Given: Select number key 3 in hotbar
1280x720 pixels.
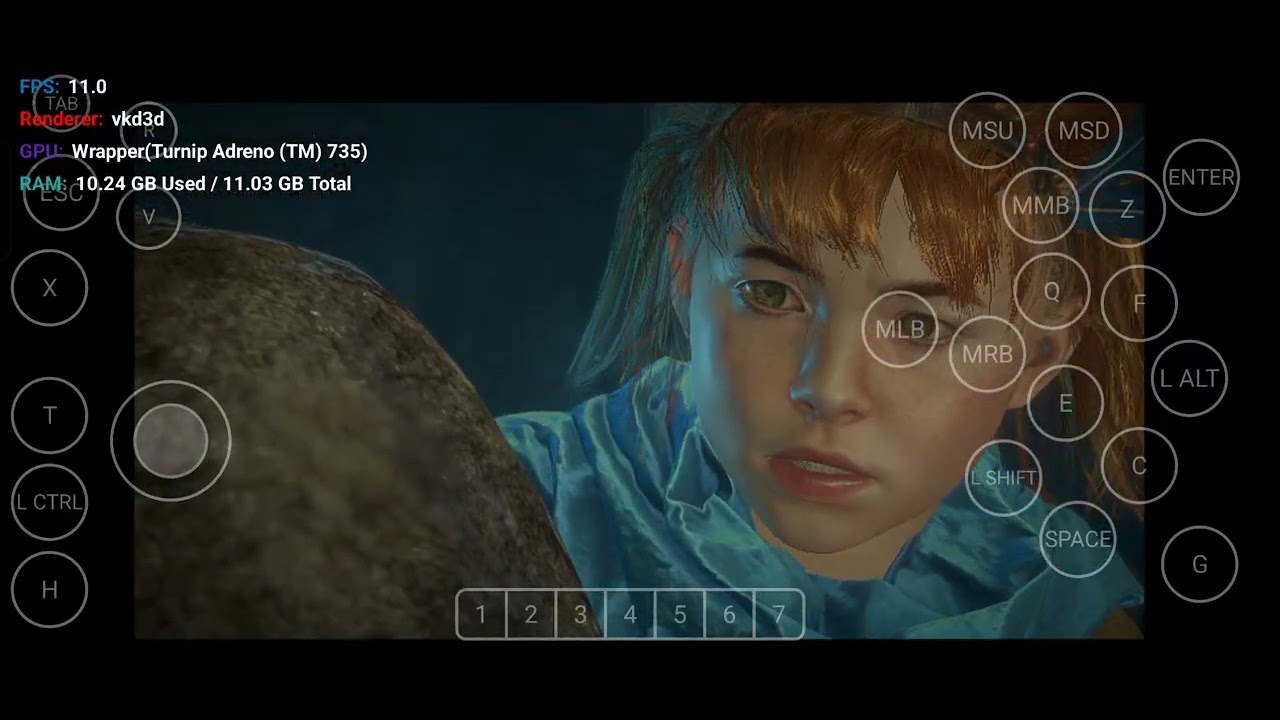Looking at the screenshot, I should pos(580,614).
